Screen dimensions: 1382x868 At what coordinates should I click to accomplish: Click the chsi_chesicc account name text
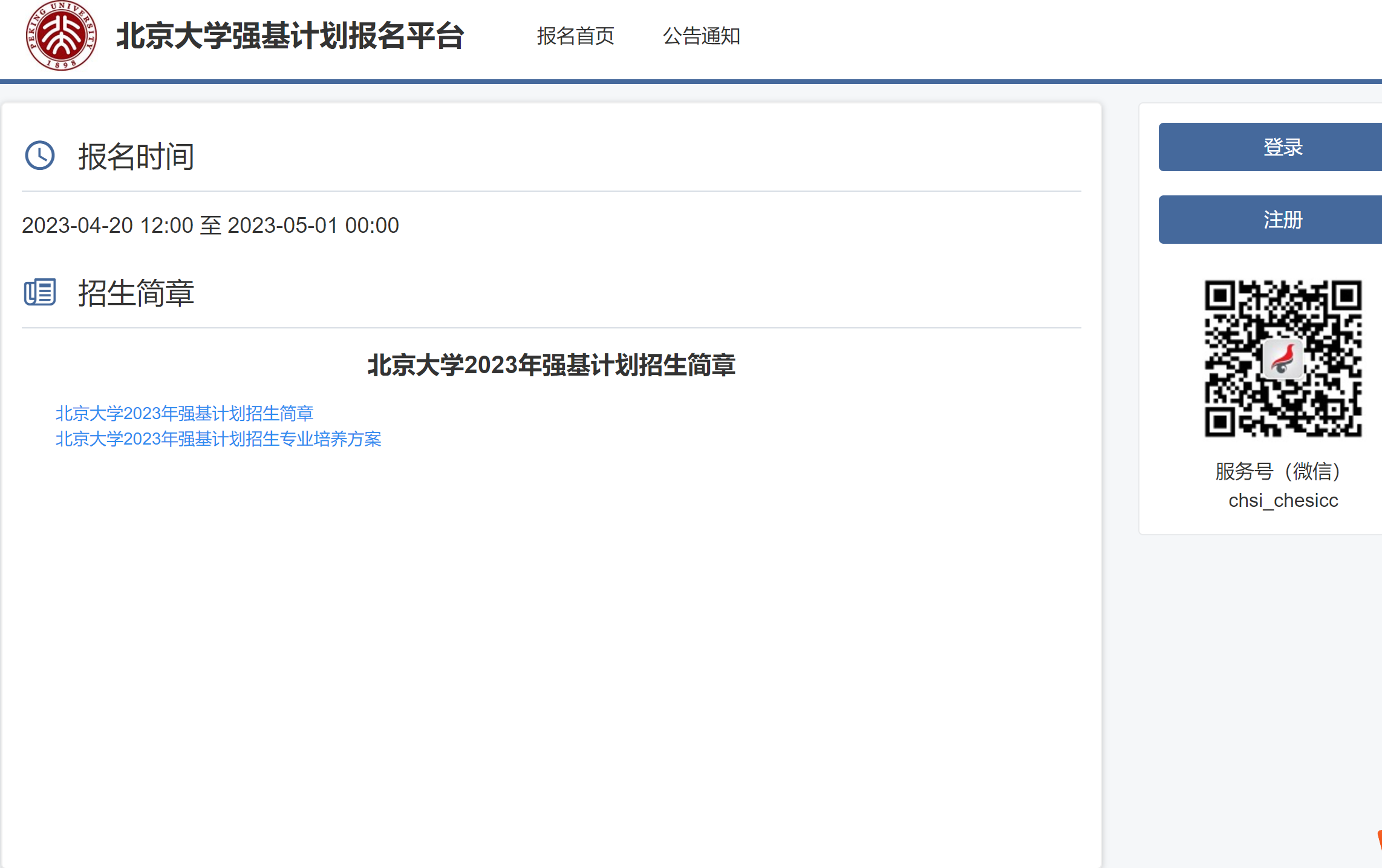(1283, 500)
